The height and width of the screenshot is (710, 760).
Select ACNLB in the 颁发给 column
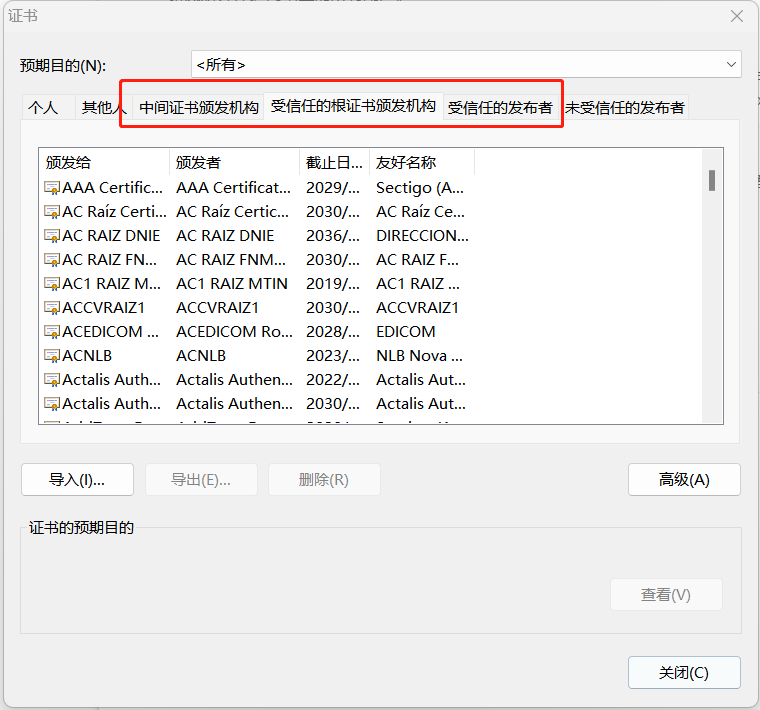(x=87, y=356)
